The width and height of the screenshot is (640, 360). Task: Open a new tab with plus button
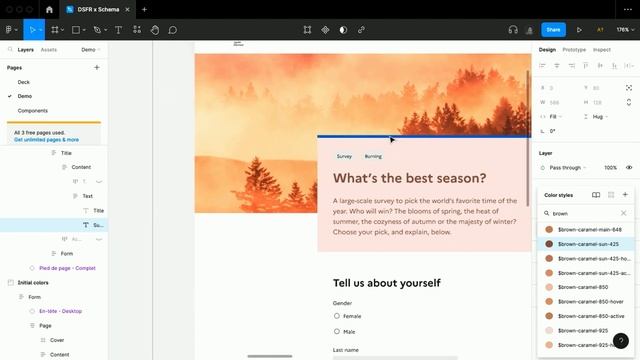144,9
